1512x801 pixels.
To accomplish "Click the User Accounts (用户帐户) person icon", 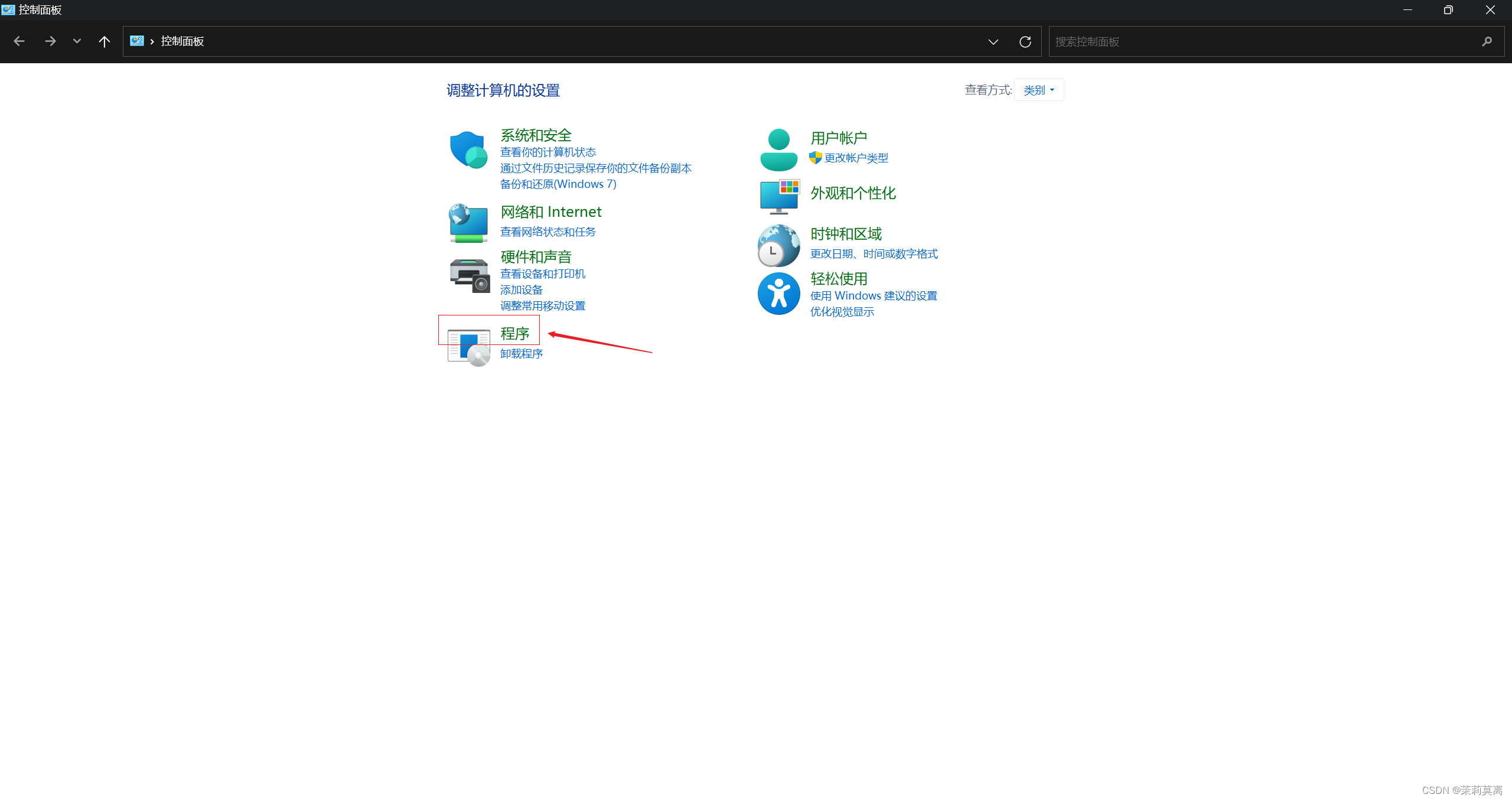I will click(778, 150).
